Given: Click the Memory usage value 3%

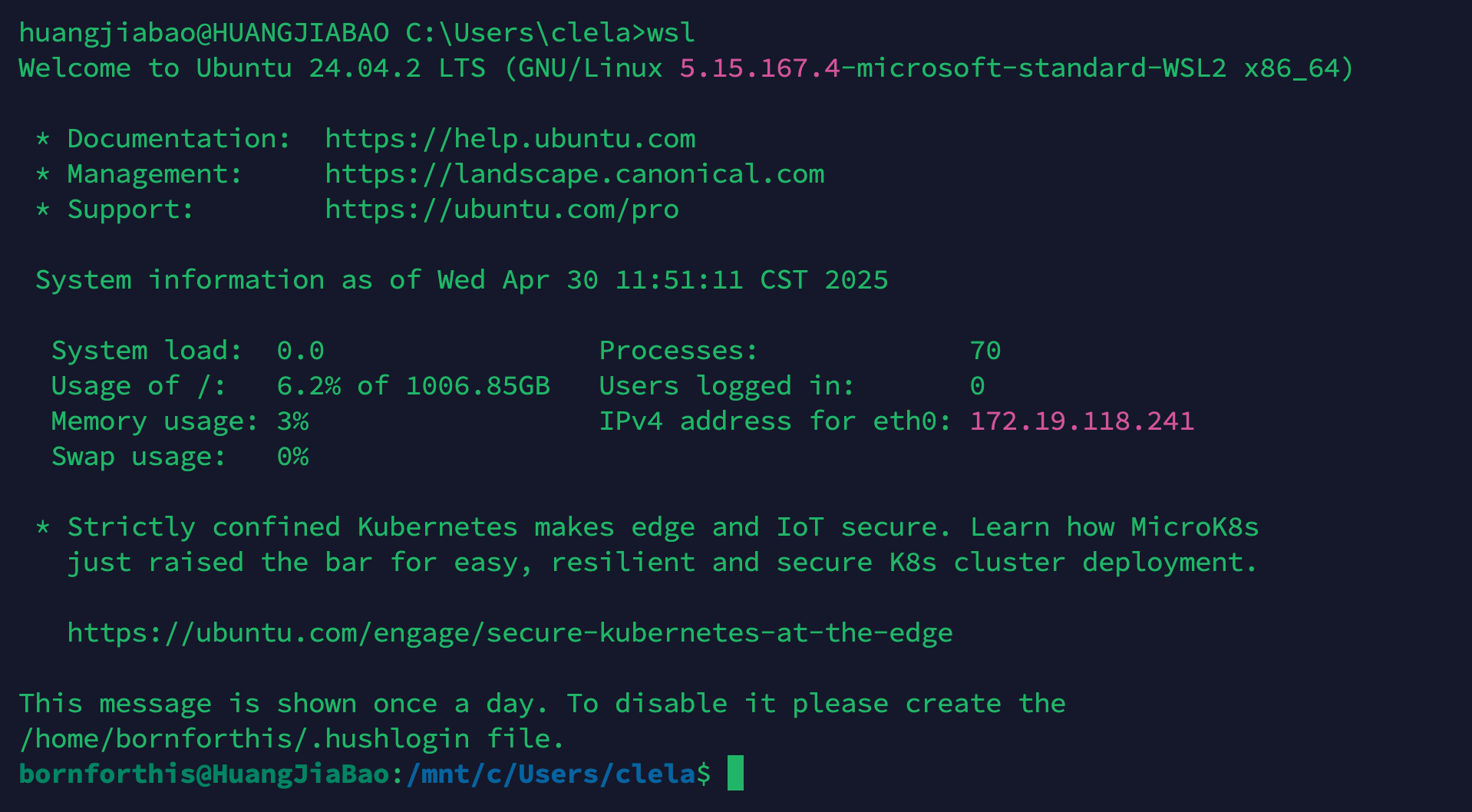Looking at the screenshot, I should point(293,421).
